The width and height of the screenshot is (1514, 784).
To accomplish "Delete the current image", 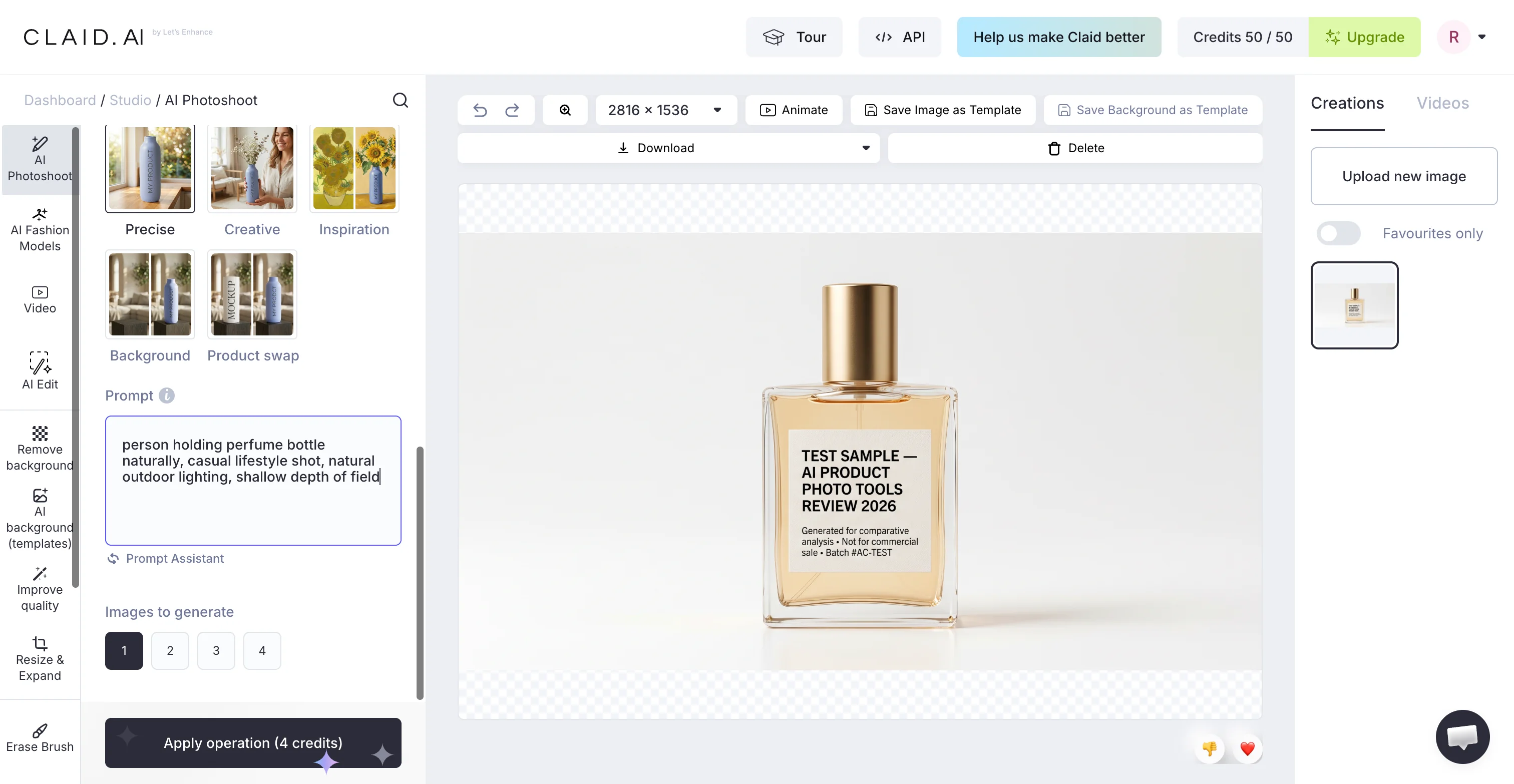I will (1075, 148).
